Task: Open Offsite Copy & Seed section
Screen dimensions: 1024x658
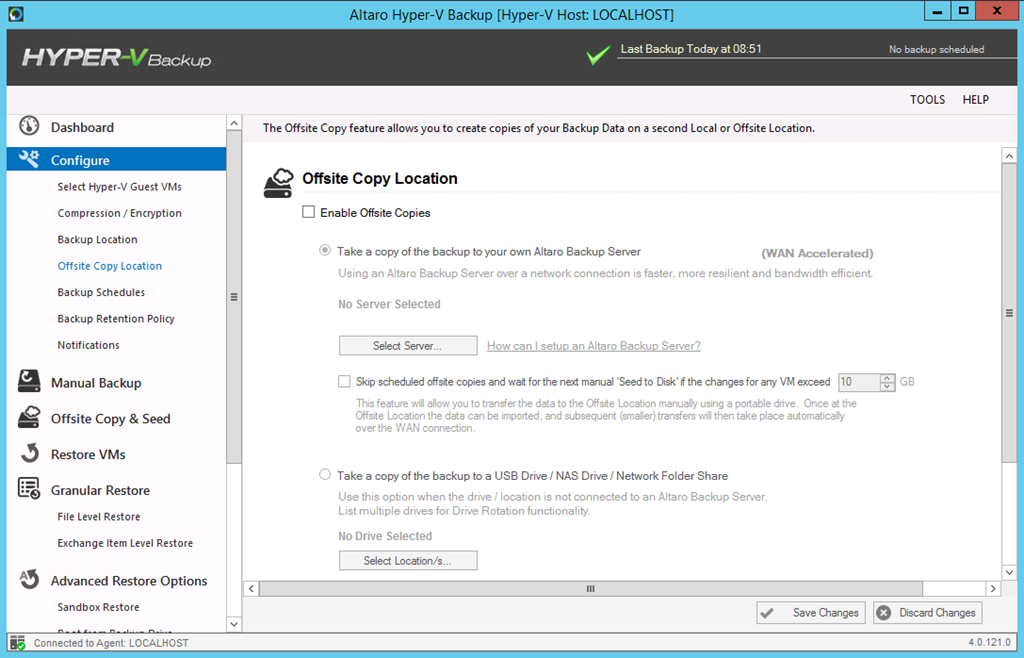Action: (x=110, y=419)
